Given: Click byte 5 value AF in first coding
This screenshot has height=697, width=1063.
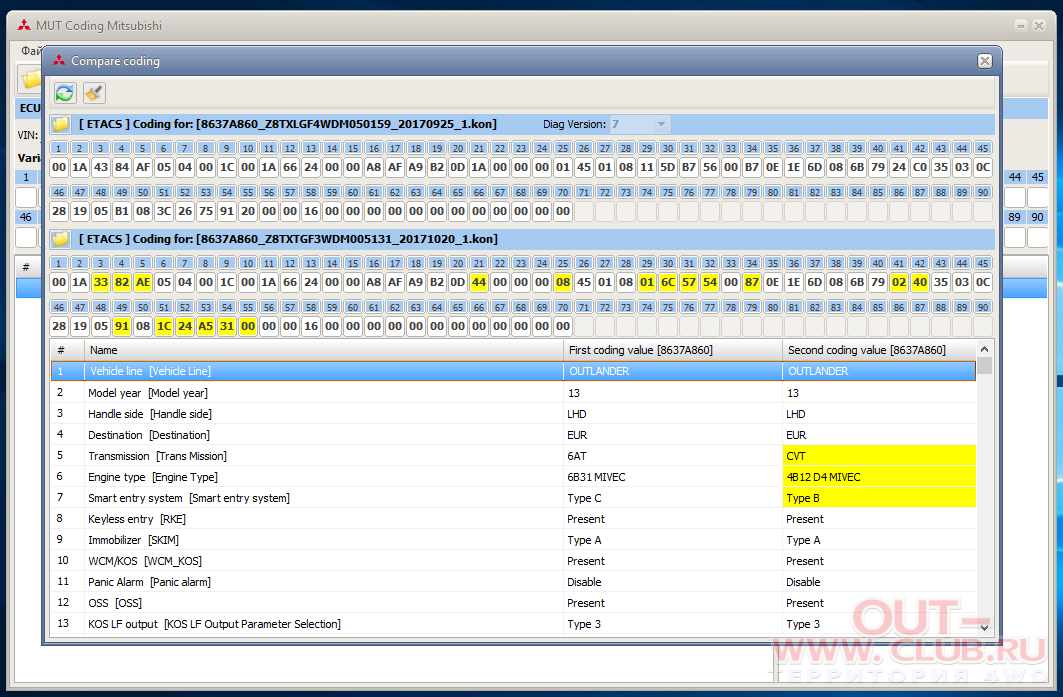Looking at the screenshot, I should click(143, 167).
